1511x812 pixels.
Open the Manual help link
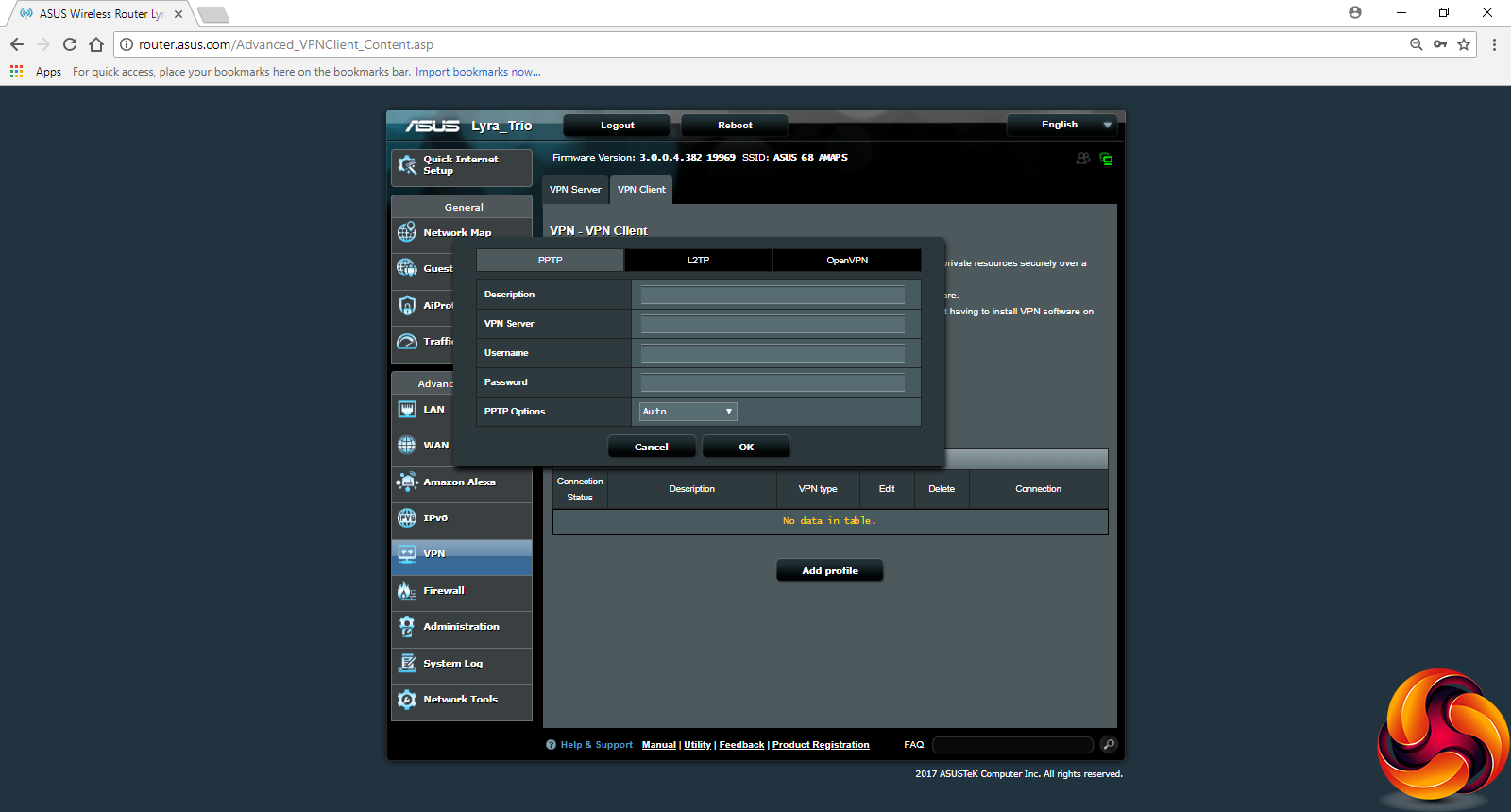pyautogui.click(x=658, y=745)
